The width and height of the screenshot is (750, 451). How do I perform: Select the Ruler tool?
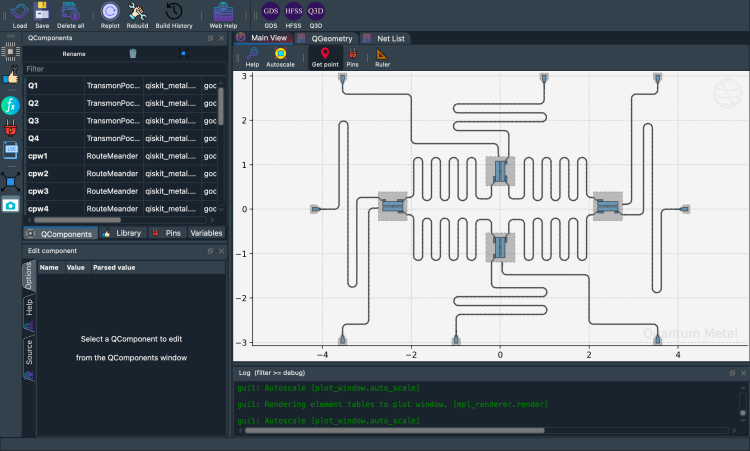(382, 57)
